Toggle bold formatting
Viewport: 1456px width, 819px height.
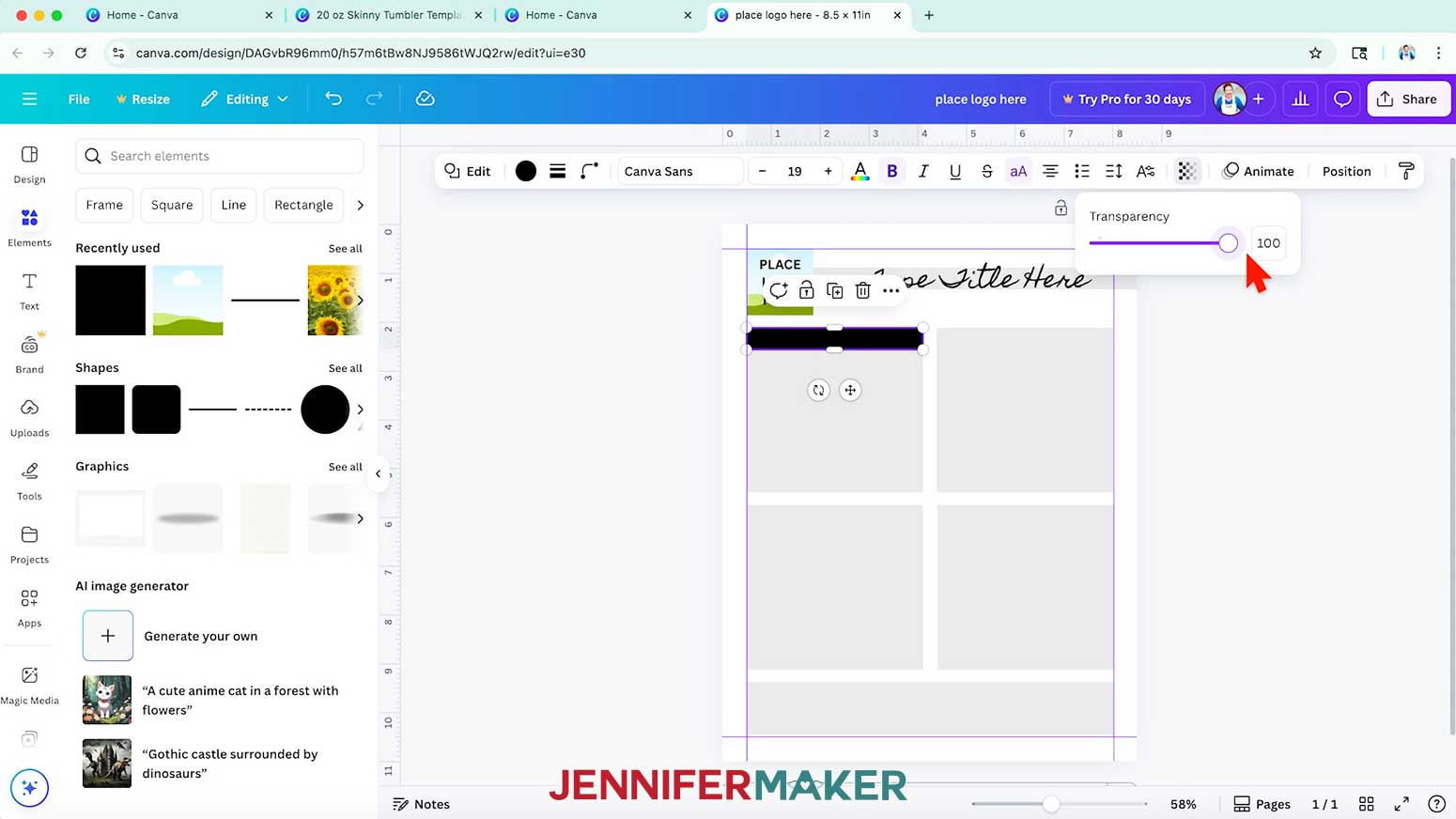click(x=892, y=171)
